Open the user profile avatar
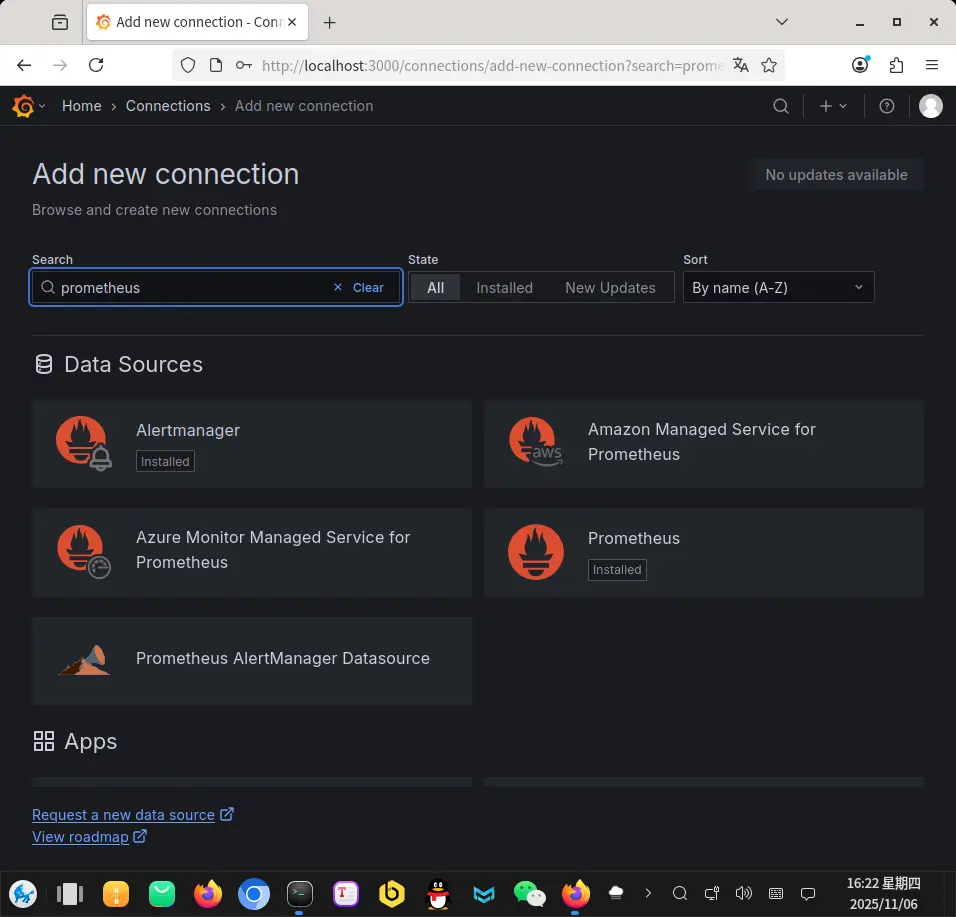This screenshot has width=956, height=917. (930, 106)
